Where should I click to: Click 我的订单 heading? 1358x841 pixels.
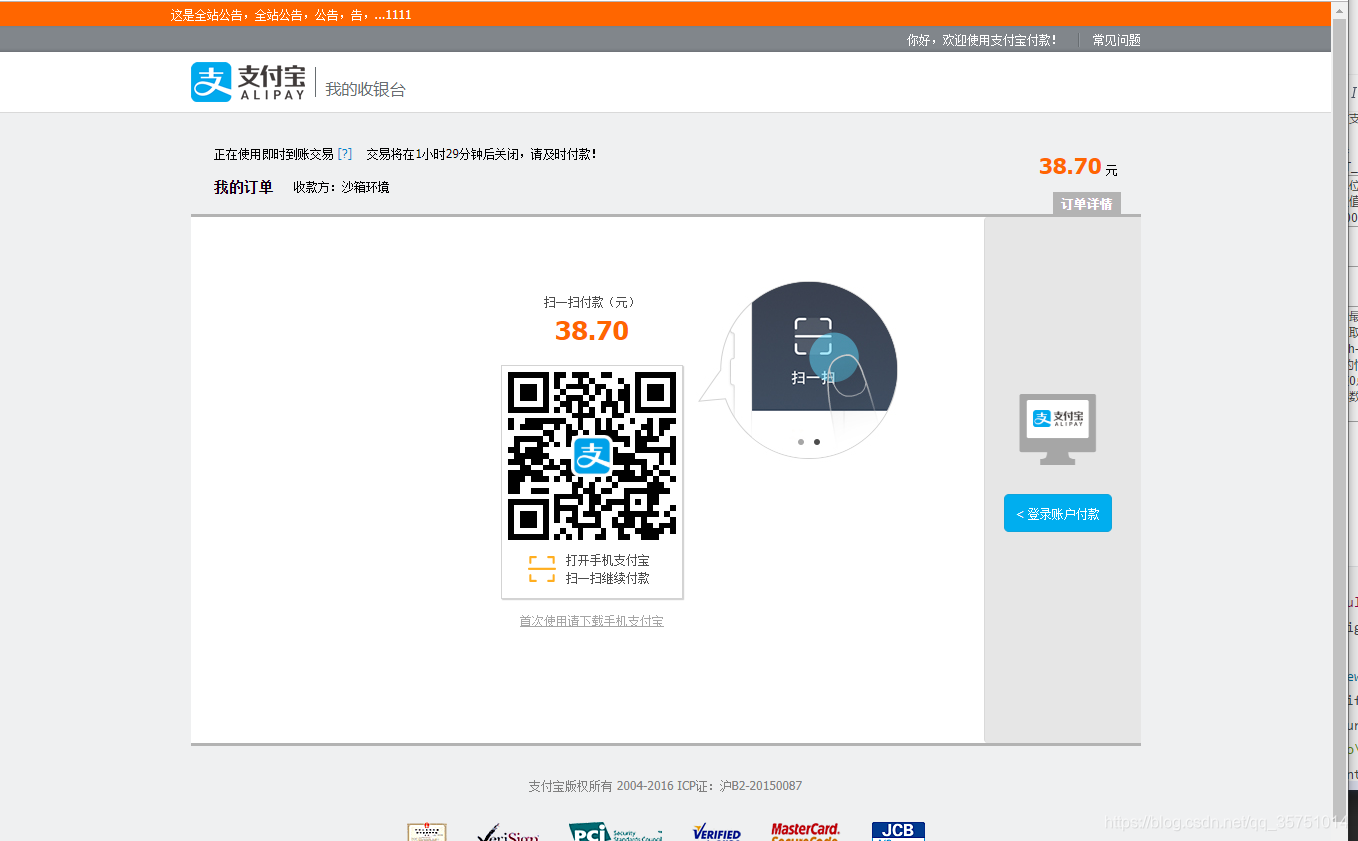pos(243,187)
